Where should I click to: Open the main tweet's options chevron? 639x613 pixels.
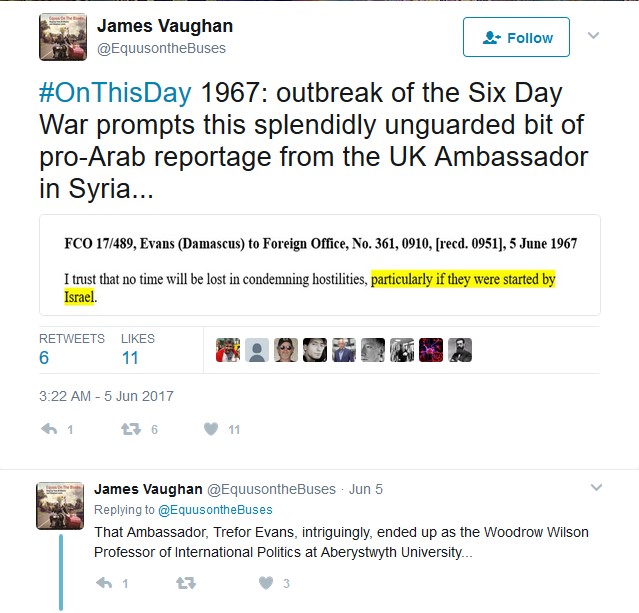[593, 36]
